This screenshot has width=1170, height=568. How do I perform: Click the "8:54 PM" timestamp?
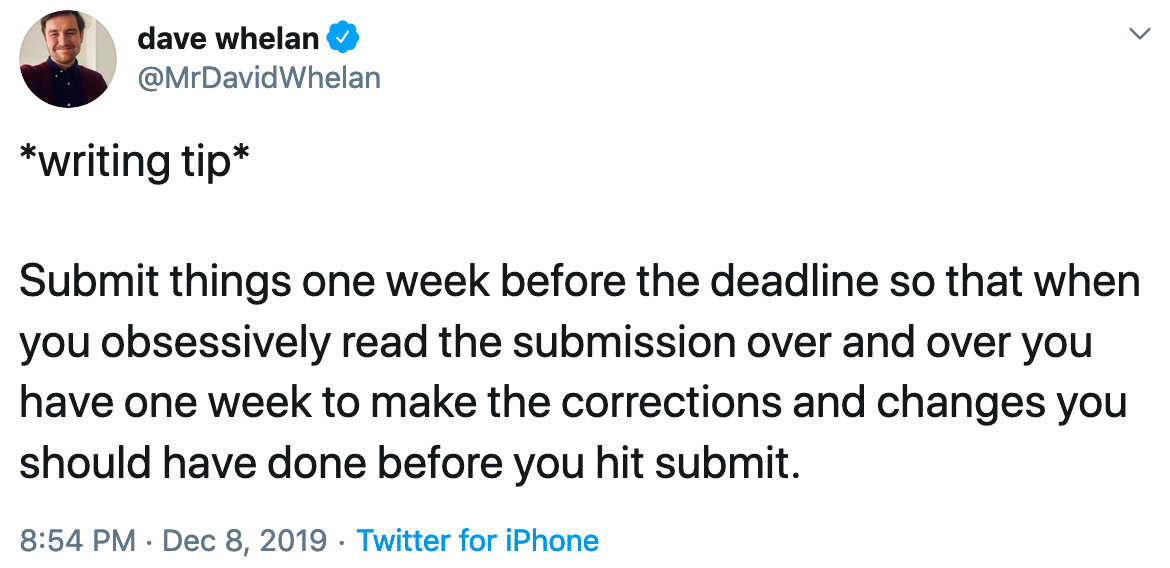[x=77, y=541]
